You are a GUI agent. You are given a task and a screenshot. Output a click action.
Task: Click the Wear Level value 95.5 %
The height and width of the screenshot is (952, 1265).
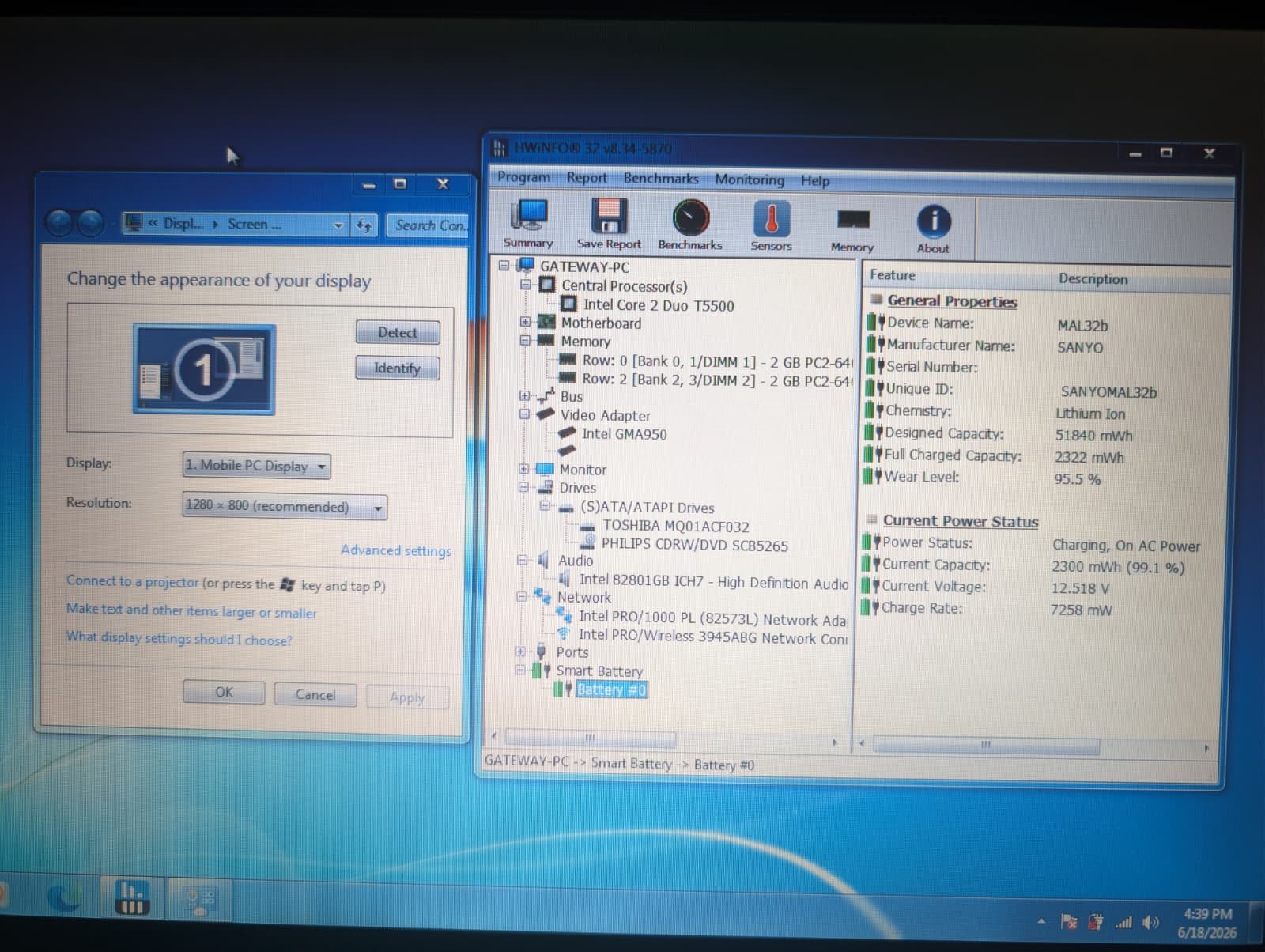[1077, 479]
